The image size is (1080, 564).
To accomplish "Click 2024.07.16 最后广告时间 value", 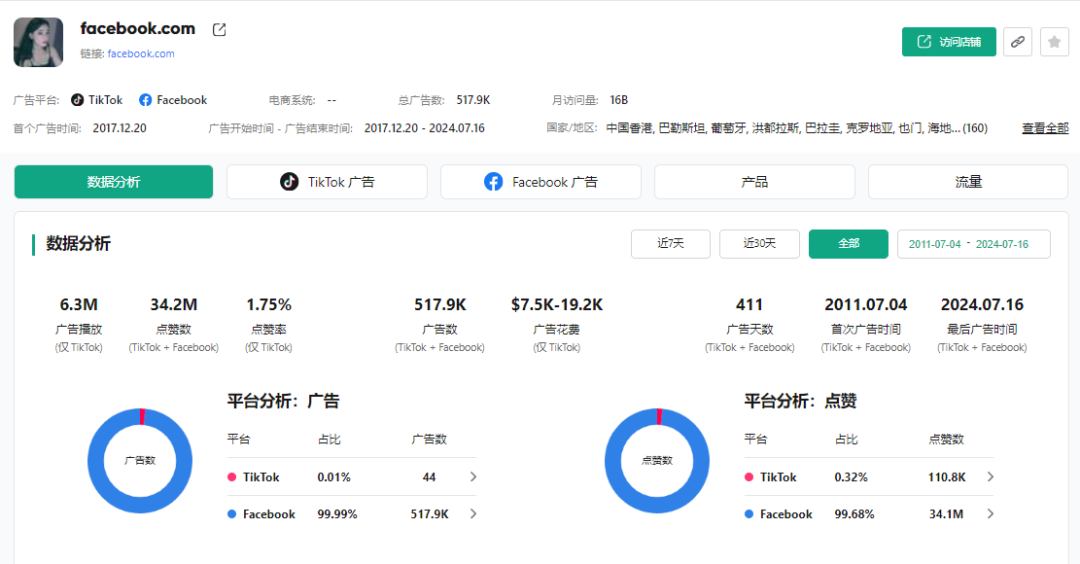I will pyautogui.click(x=982, y=304).
